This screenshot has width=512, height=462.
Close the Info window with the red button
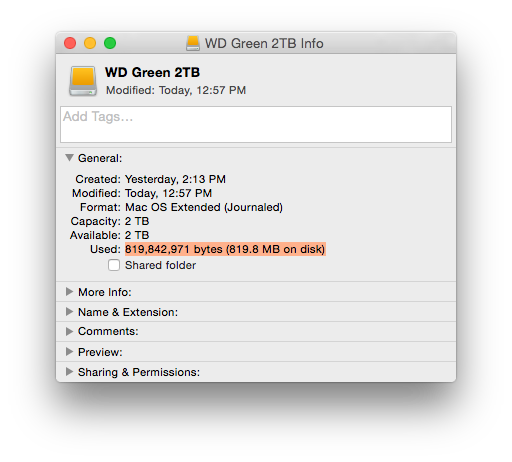(x=70, y=43)
